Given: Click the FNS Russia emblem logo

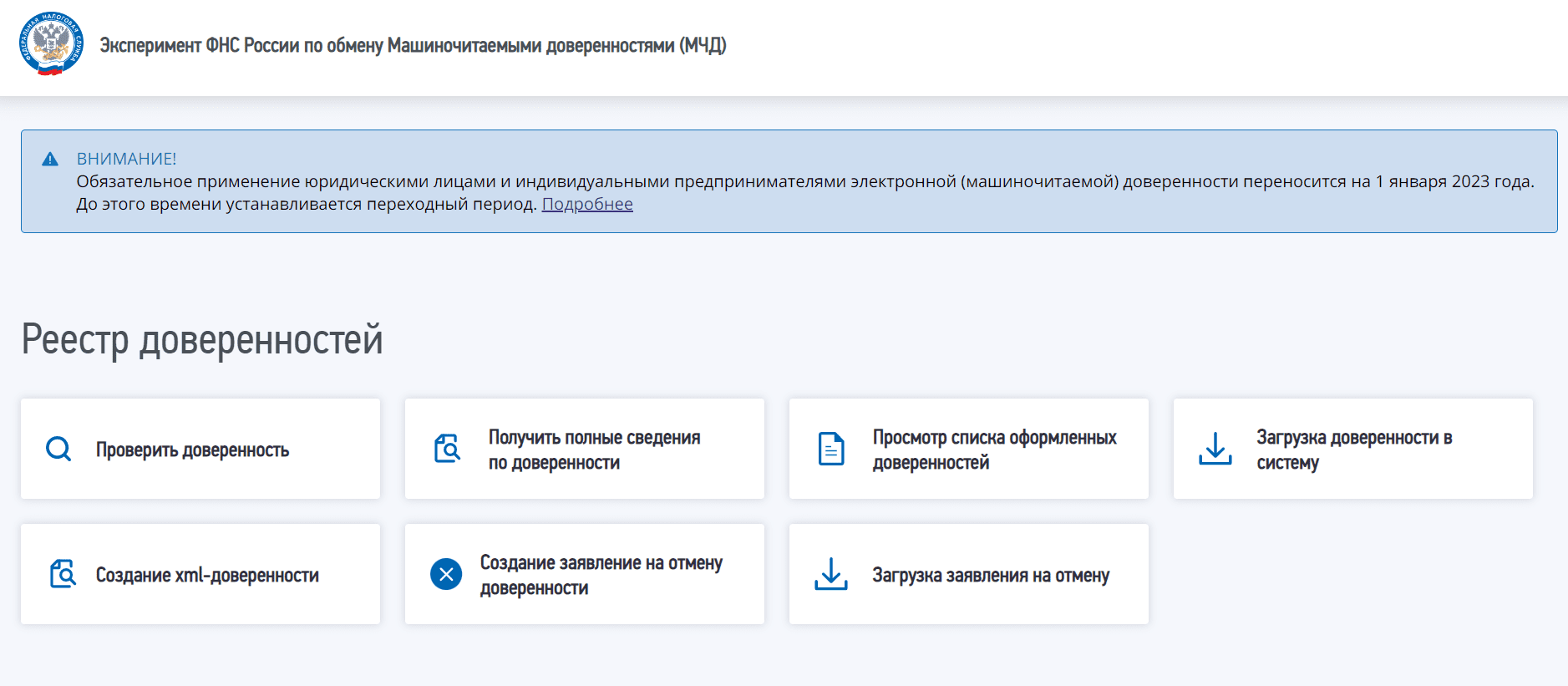Looking at the screenshot, I should click(51, 44).
